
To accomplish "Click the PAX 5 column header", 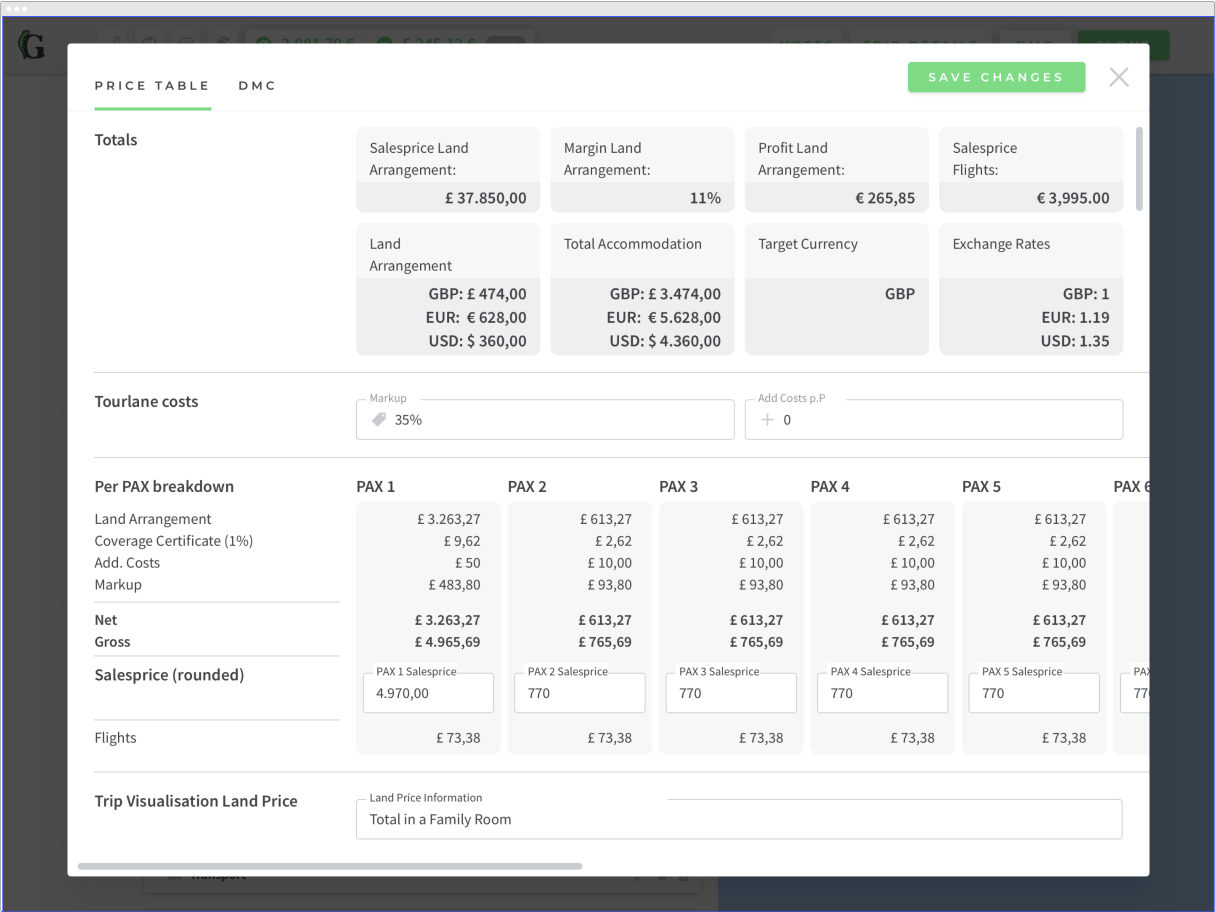I will coord(982,487).
